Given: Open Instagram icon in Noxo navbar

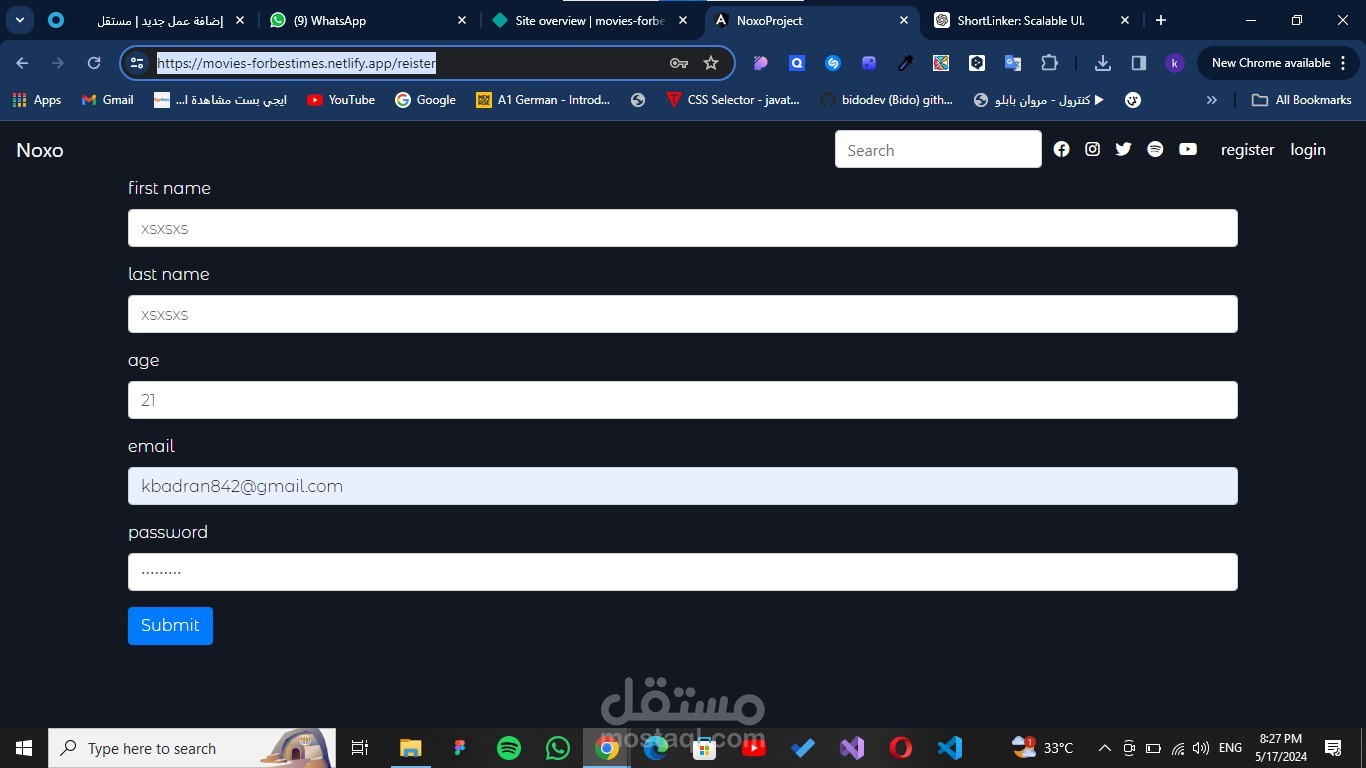Looking at the screenshot, I should pyautogui.click(x=1092, y=149).
